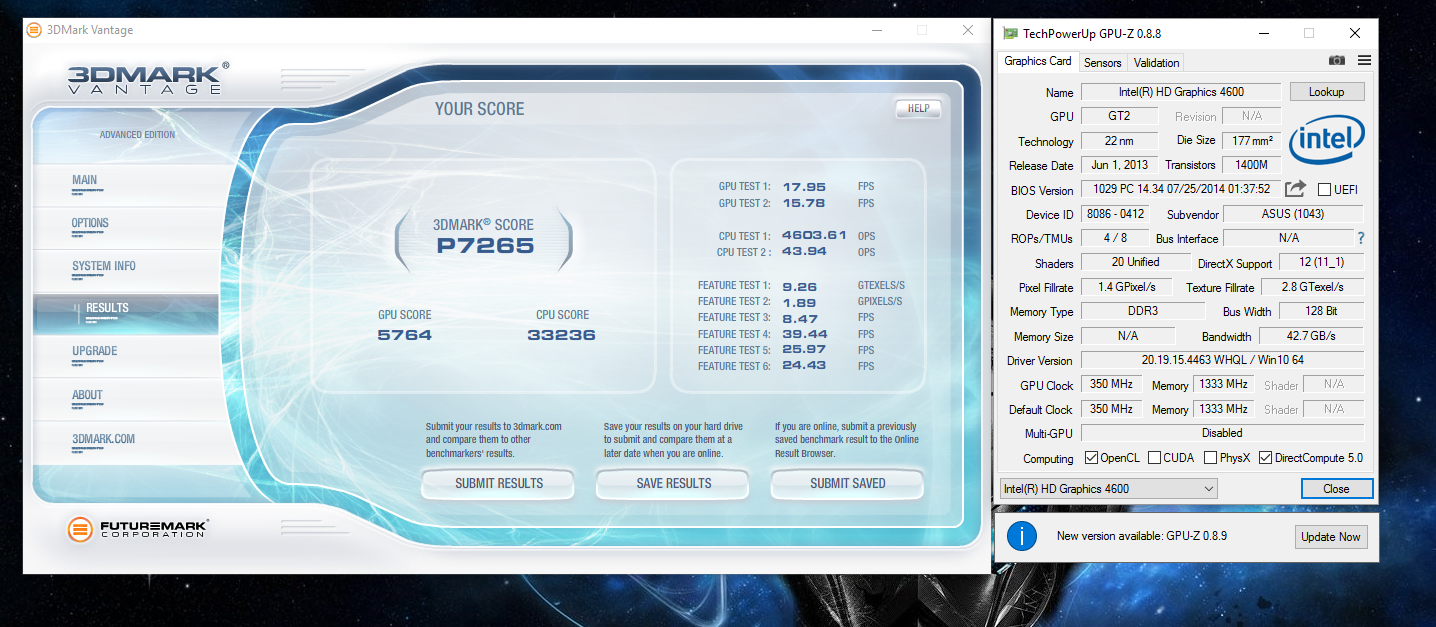Open the SYSTEM INFO section

tap(126, 270)
